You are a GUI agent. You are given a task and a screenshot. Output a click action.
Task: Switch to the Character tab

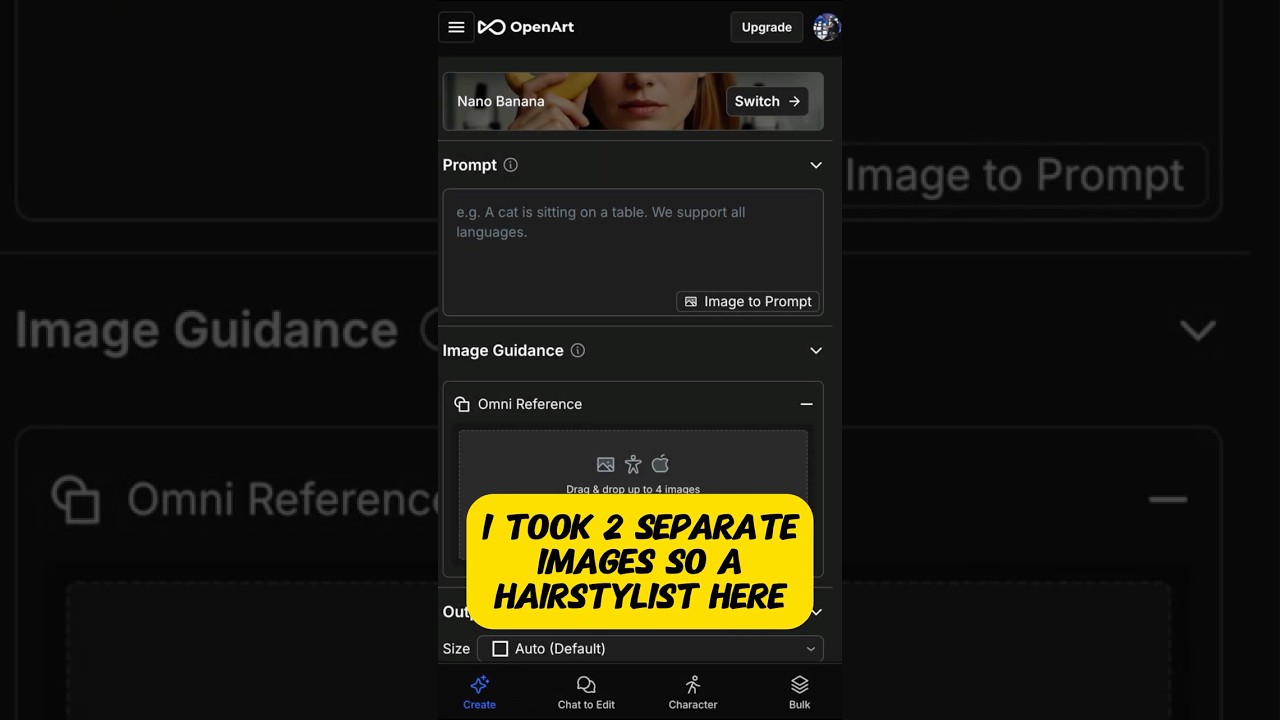coord(693,692)
